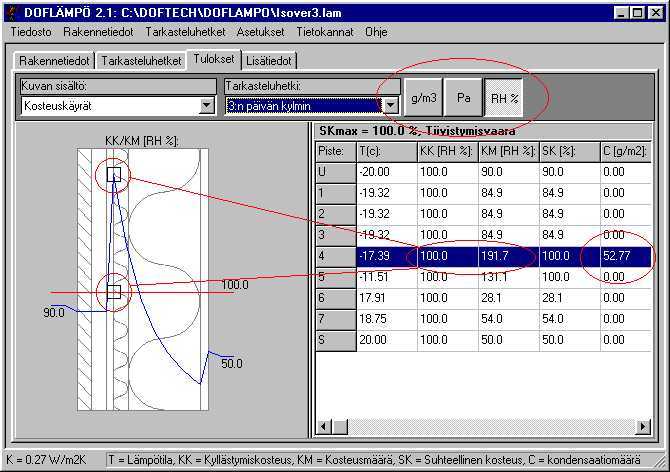Open the Ohje help menu

[x=376, y=31]
